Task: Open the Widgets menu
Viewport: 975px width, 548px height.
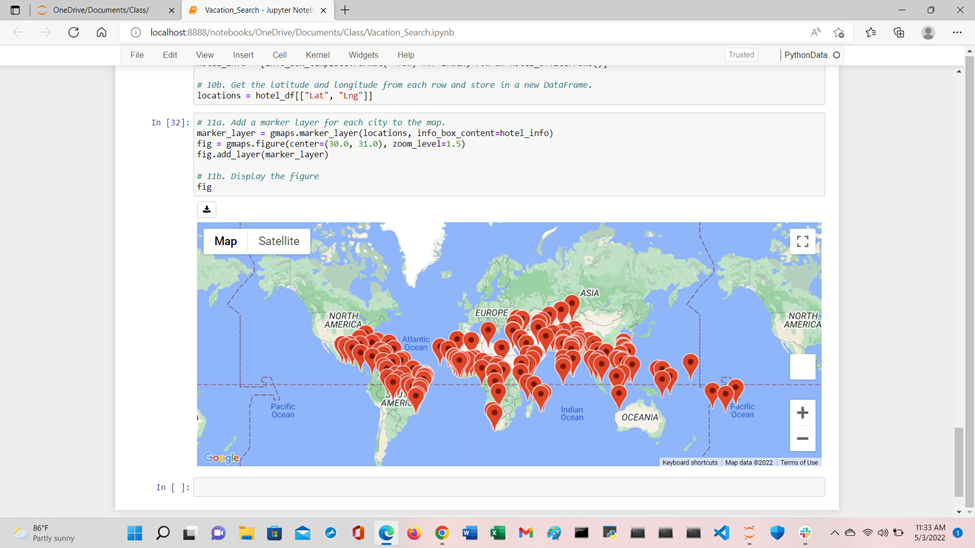Action: pos(363,55)
